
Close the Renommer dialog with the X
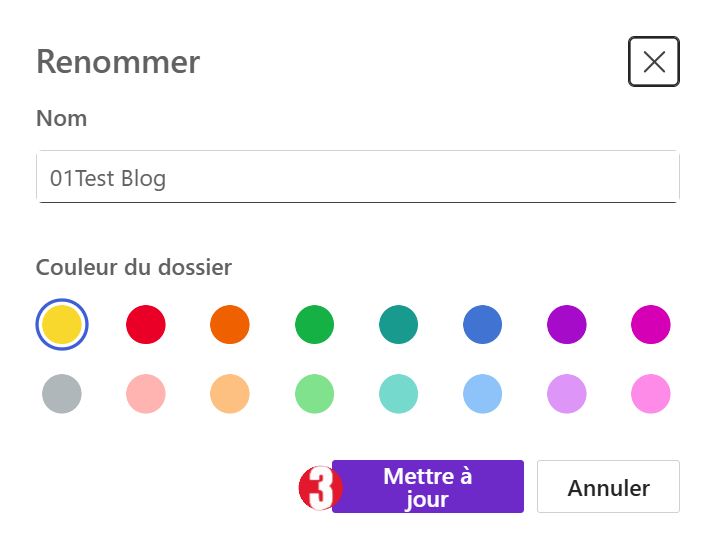pyautogui.click(x=654, y=62)
